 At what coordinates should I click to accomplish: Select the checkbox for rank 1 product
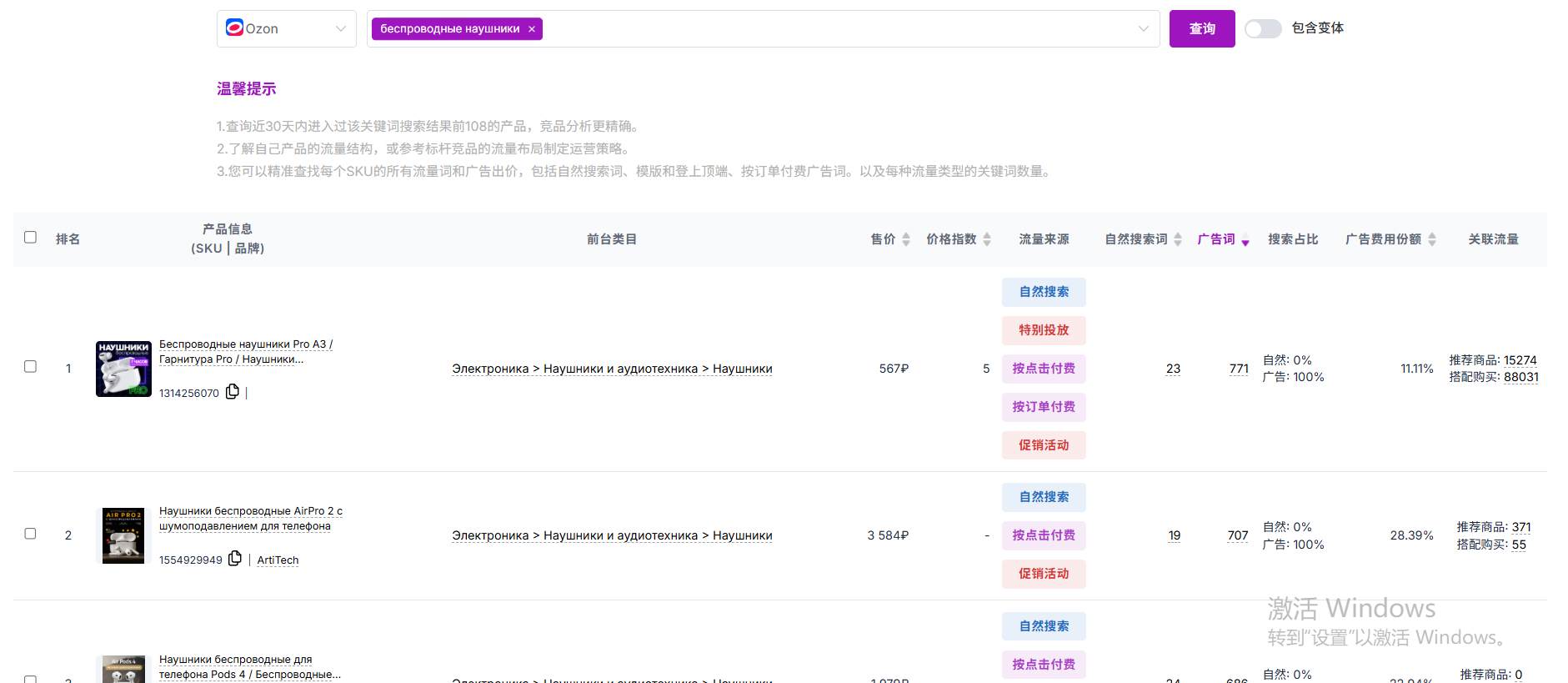coord(31,367)
